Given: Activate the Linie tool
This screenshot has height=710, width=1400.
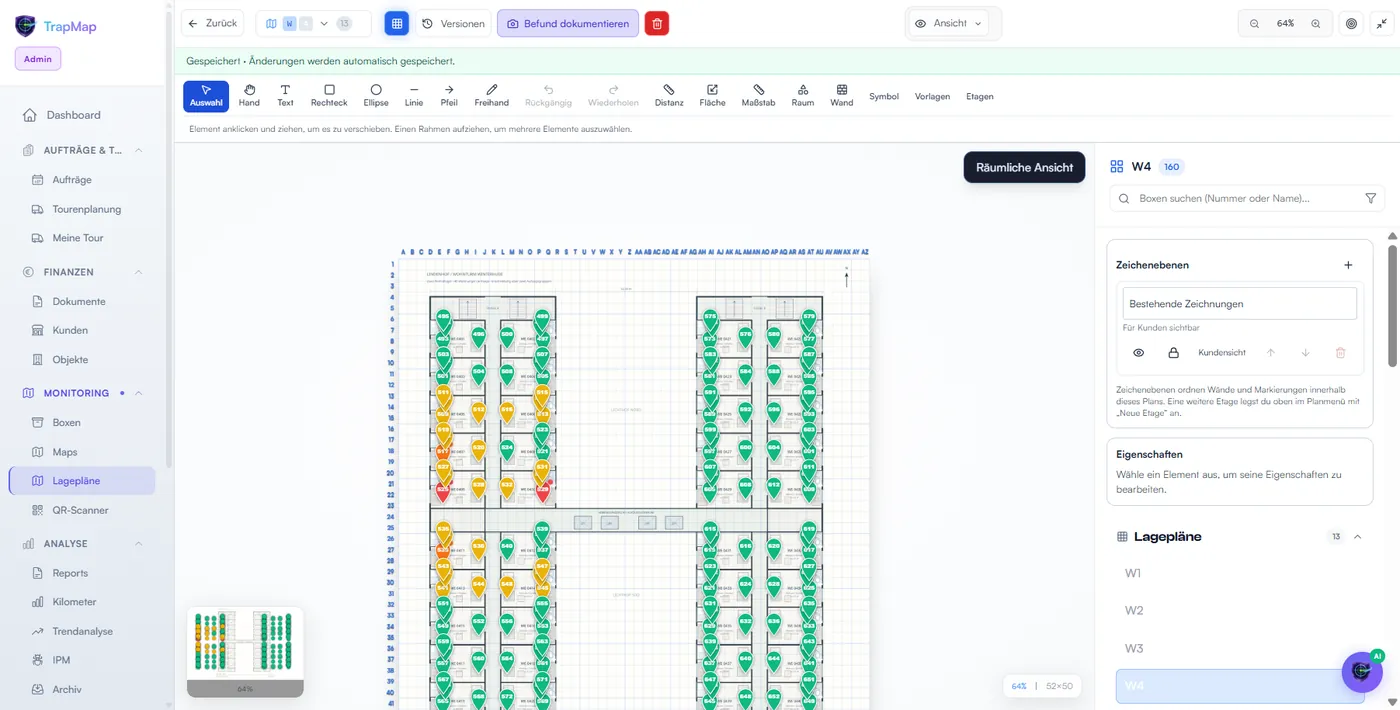Looking at the screenshot, I should coord(414,96).
